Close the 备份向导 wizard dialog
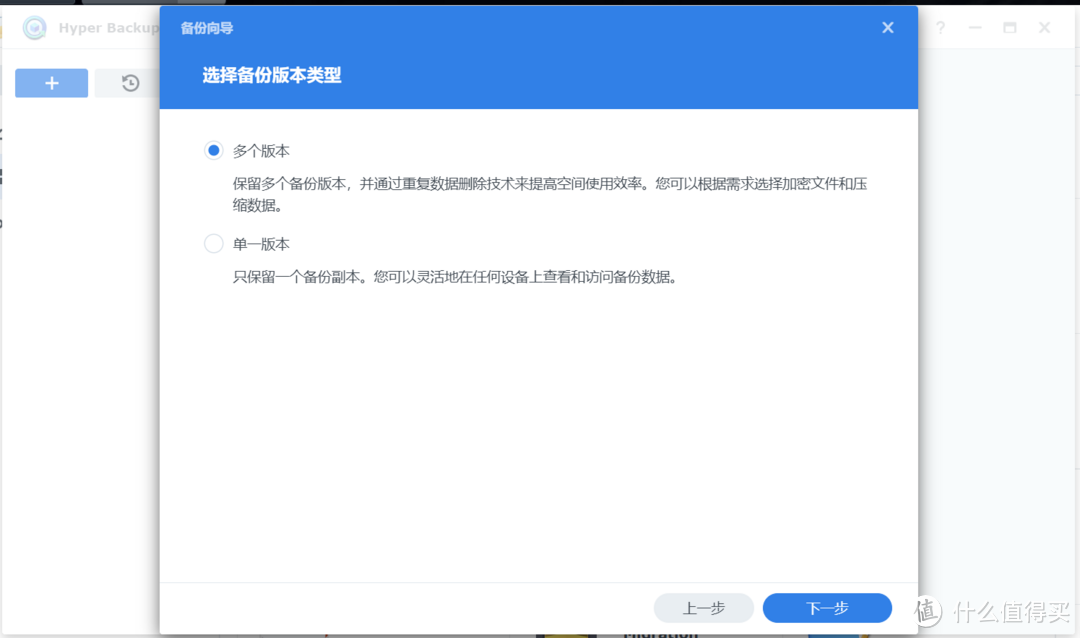This screenshot has height=638, width=1080. coord(887,27)
